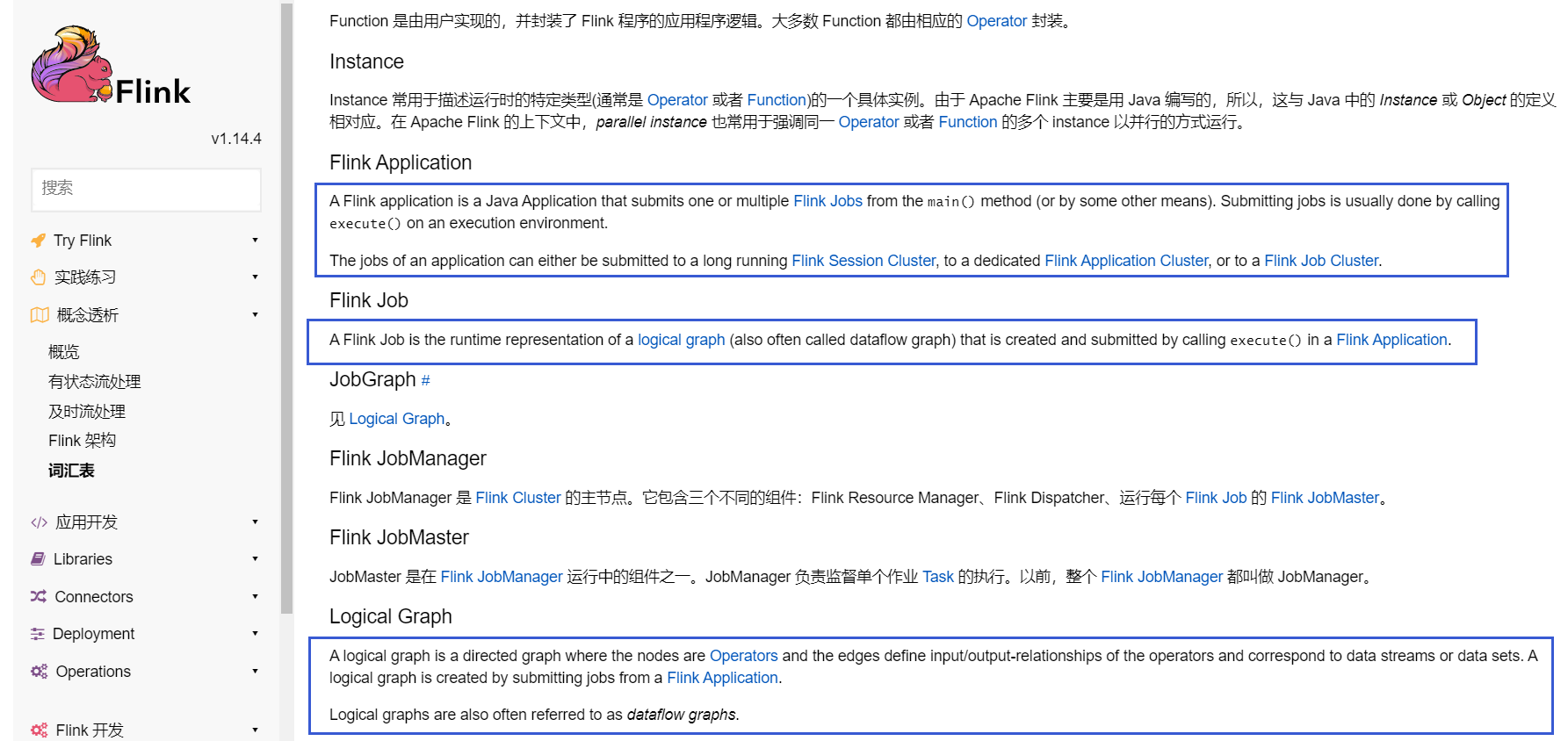Image resolution: width=1568 pixels, height=741 pixels.
Task: Open the Logical Graph link under JobGraph
Action: click(x=396, y=419)
